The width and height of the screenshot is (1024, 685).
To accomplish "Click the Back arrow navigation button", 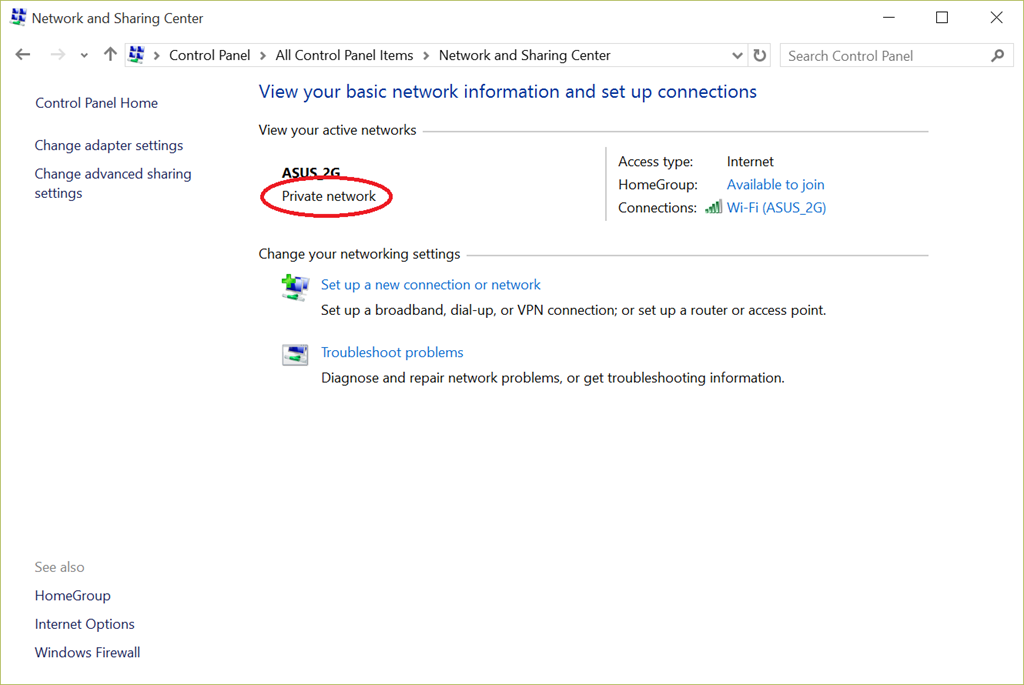I will tap(23, 55).
